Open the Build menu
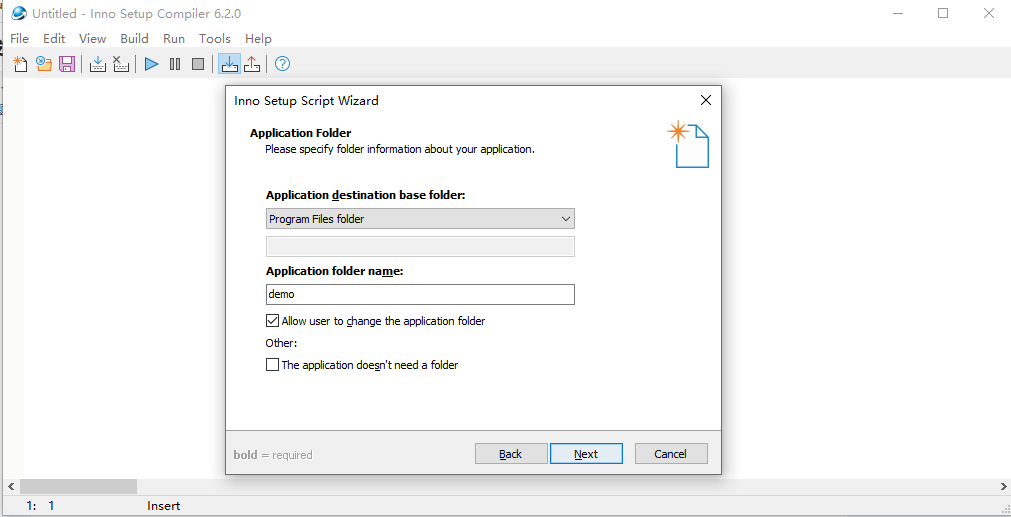The image size is (1011, 517). 134,39
